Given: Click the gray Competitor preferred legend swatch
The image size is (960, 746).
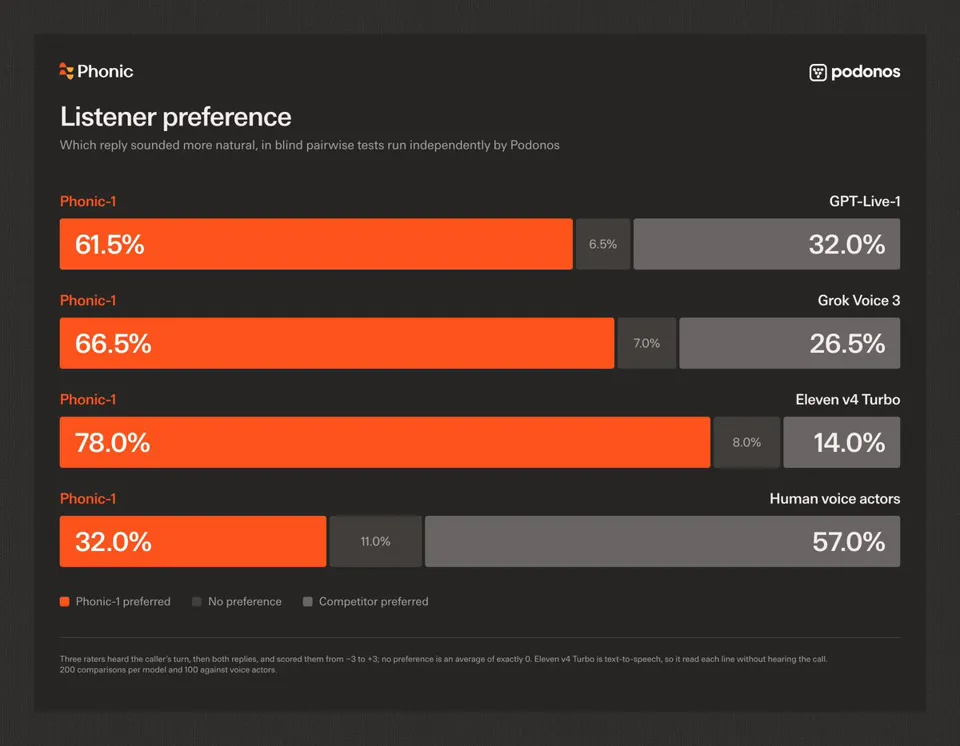Looking at the screenshot, I should click(x=308, y=601).
